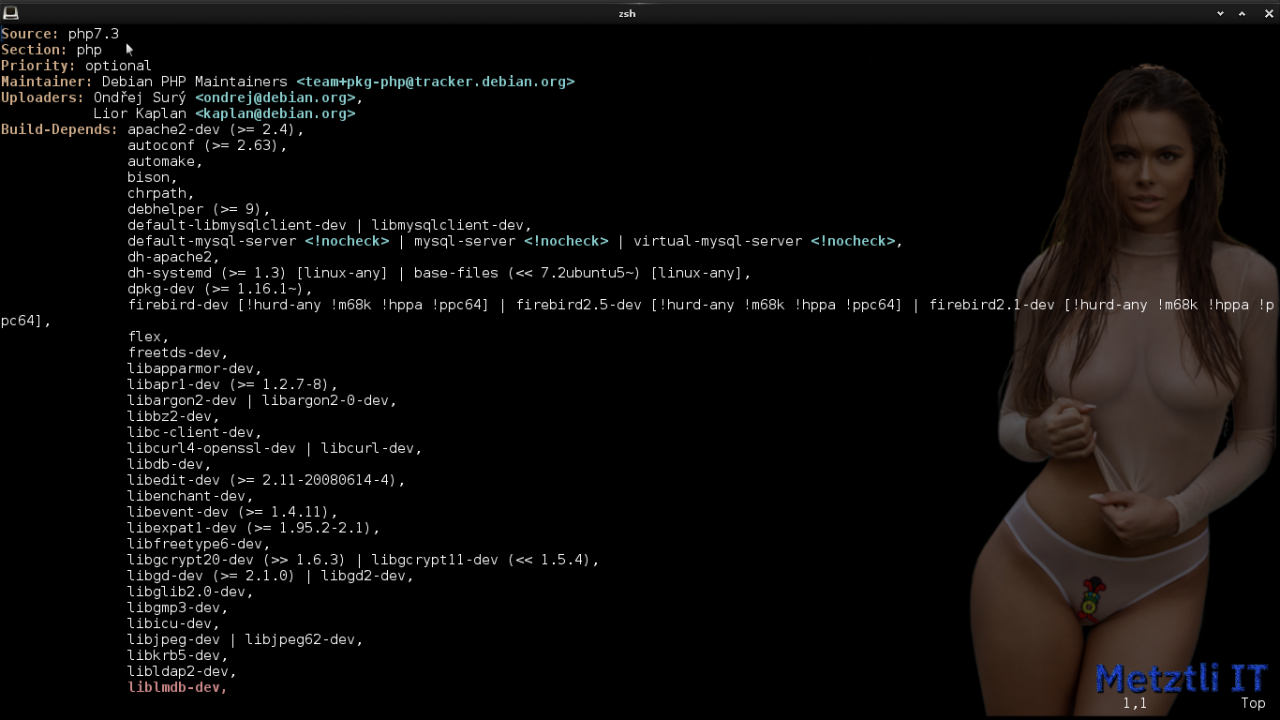Screen dimensions: 1280x720
Task: Click 'libgcrypt20-dev (>> 1.6.3)' text
Action: coord(236,562)
